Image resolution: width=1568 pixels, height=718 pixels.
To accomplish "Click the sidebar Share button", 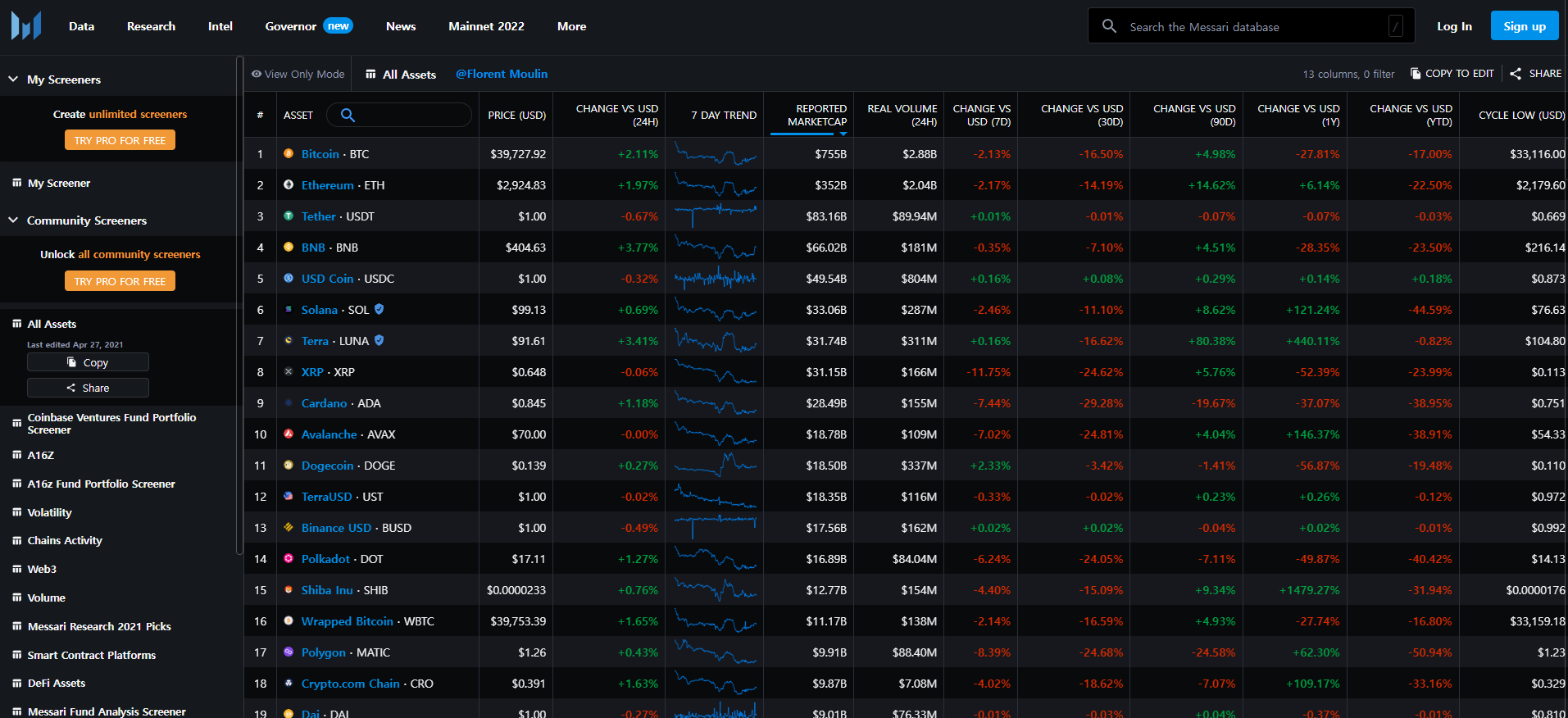I will coord(88,388).
